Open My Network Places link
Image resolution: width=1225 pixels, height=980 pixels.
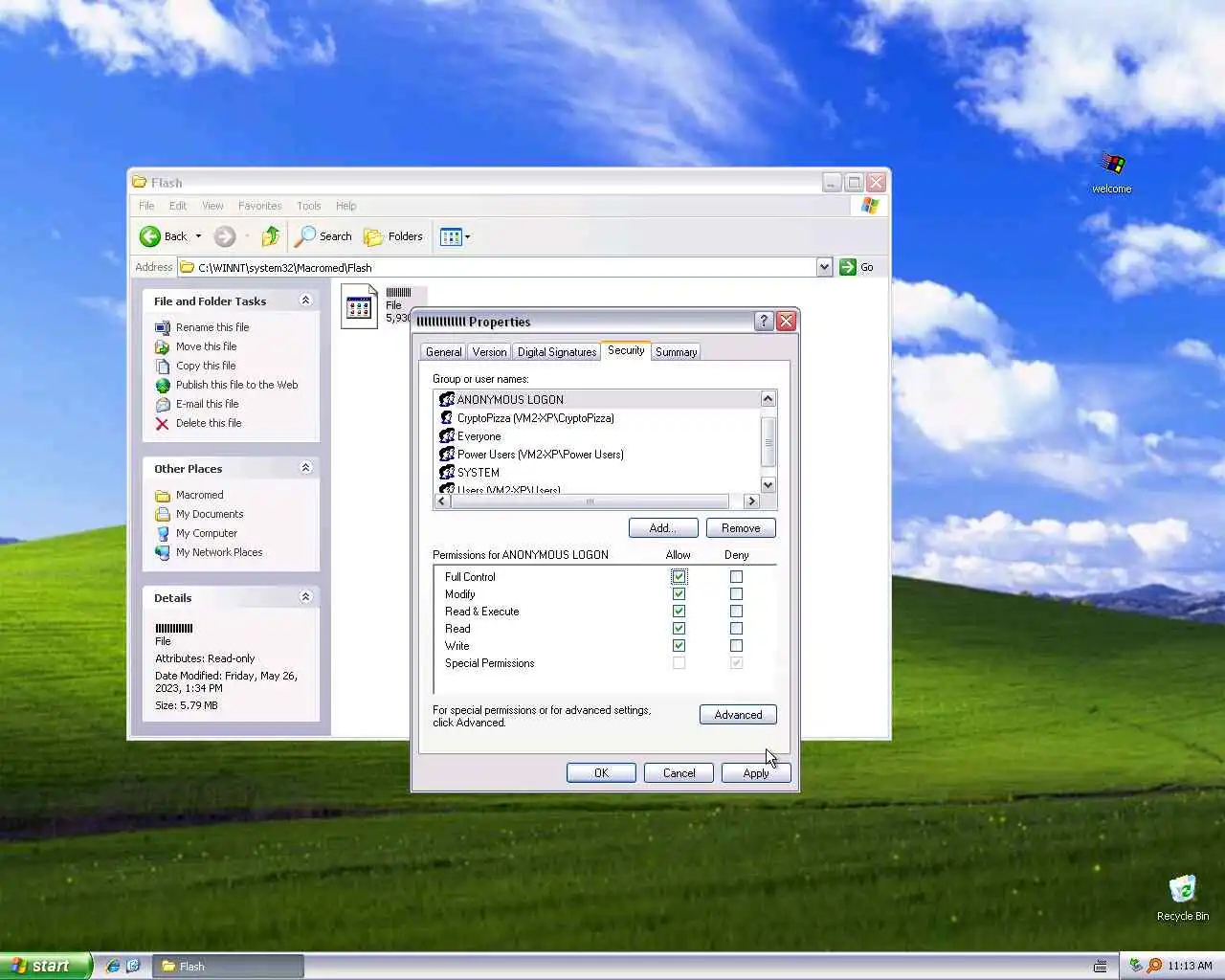click(x=218, y=552)
